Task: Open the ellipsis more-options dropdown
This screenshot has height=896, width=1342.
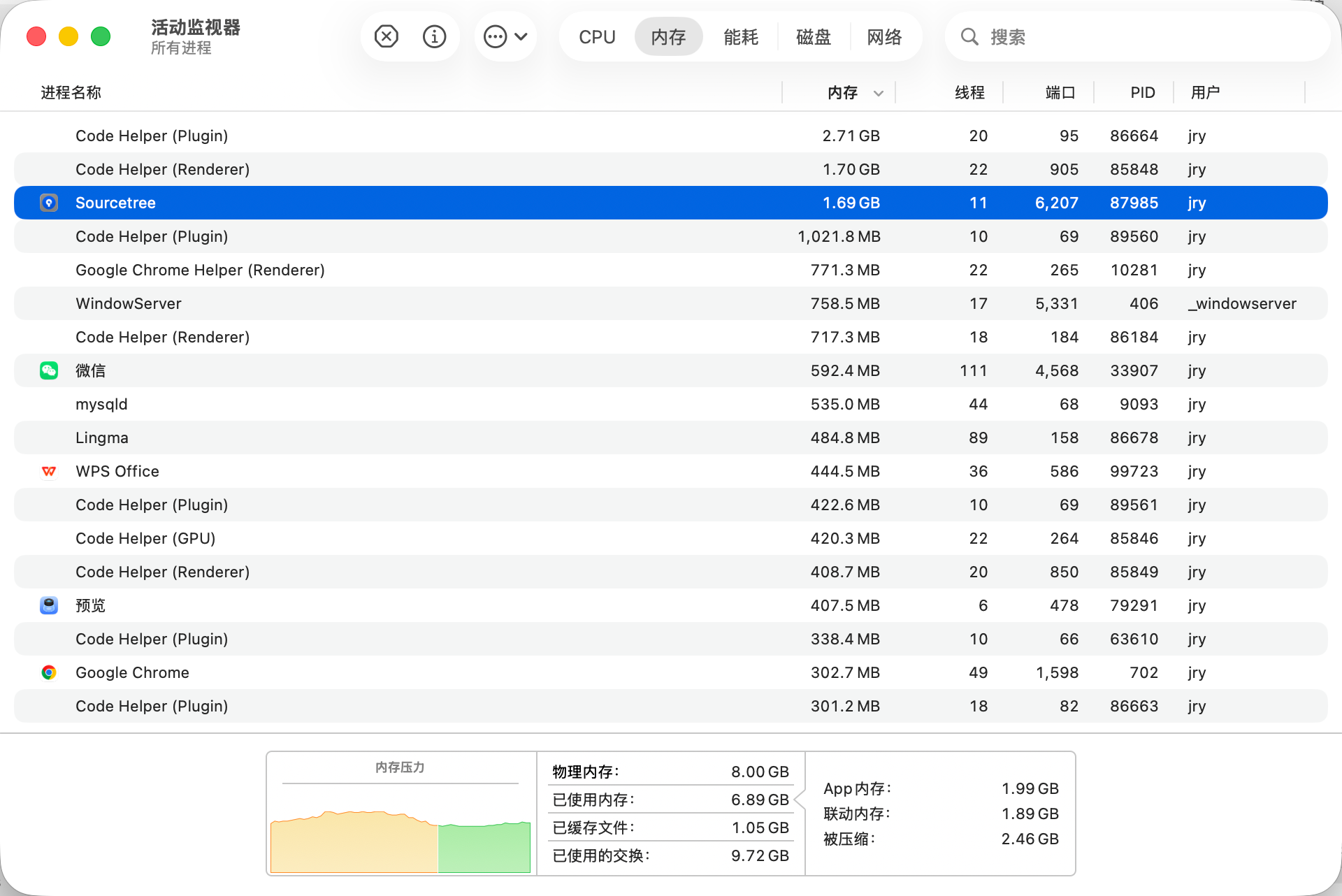Action: pyautogui.click(x=505, y=36)
